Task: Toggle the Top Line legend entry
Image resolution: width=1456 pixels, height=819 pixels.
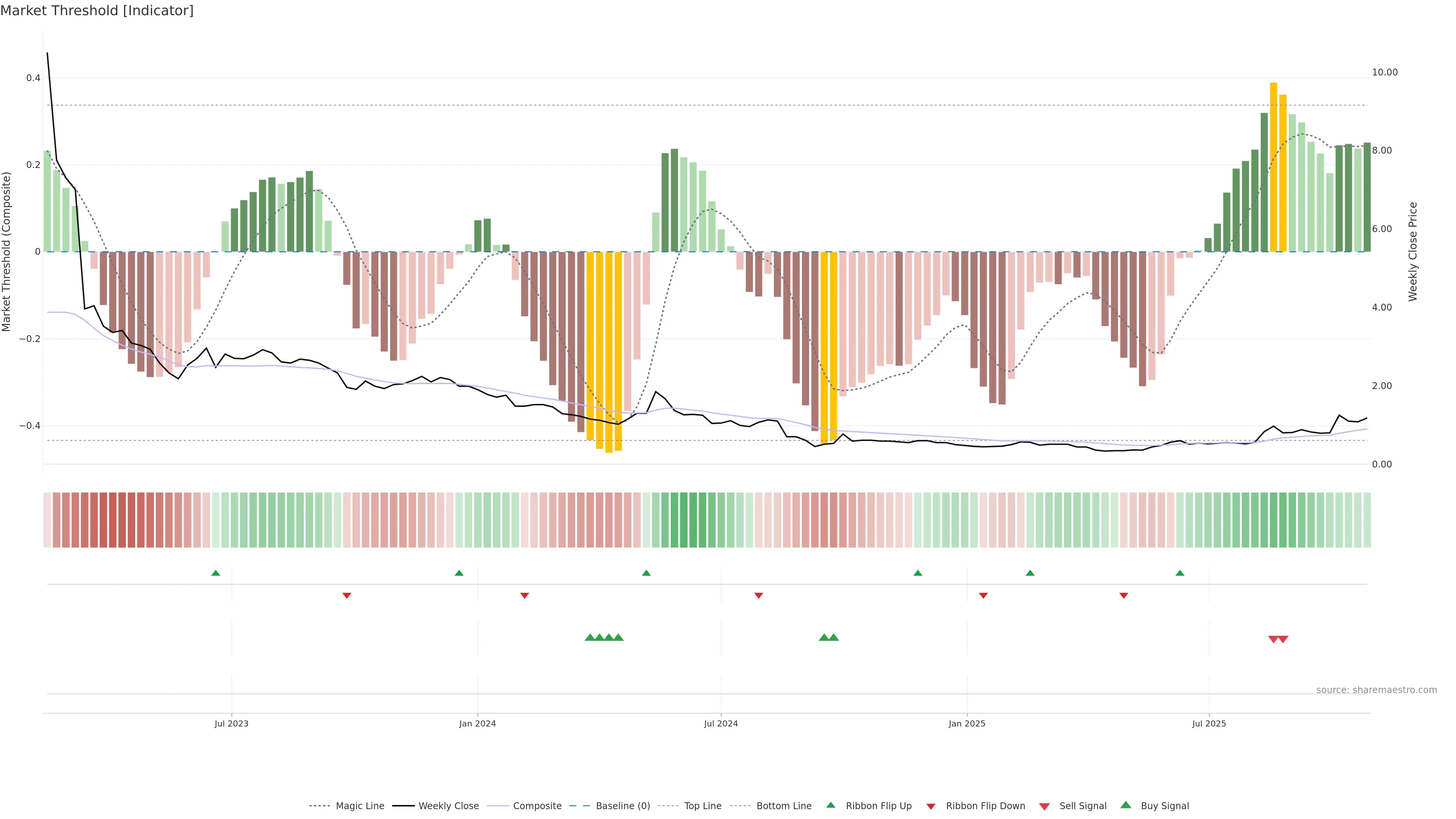Action: tap(703, 806)
